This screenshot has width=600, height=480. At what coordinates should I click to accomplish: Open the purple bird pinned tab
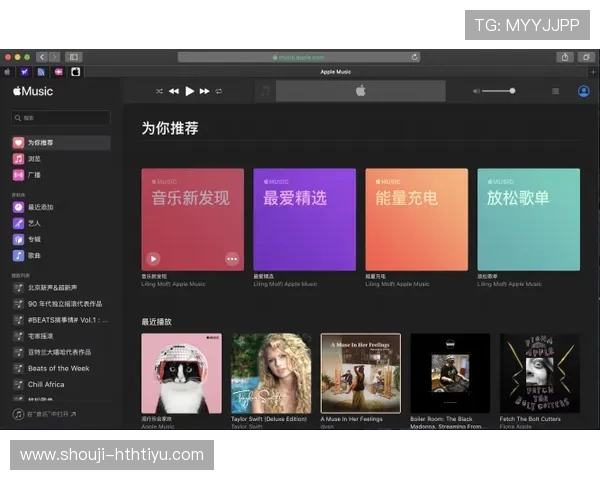[24, 72]
